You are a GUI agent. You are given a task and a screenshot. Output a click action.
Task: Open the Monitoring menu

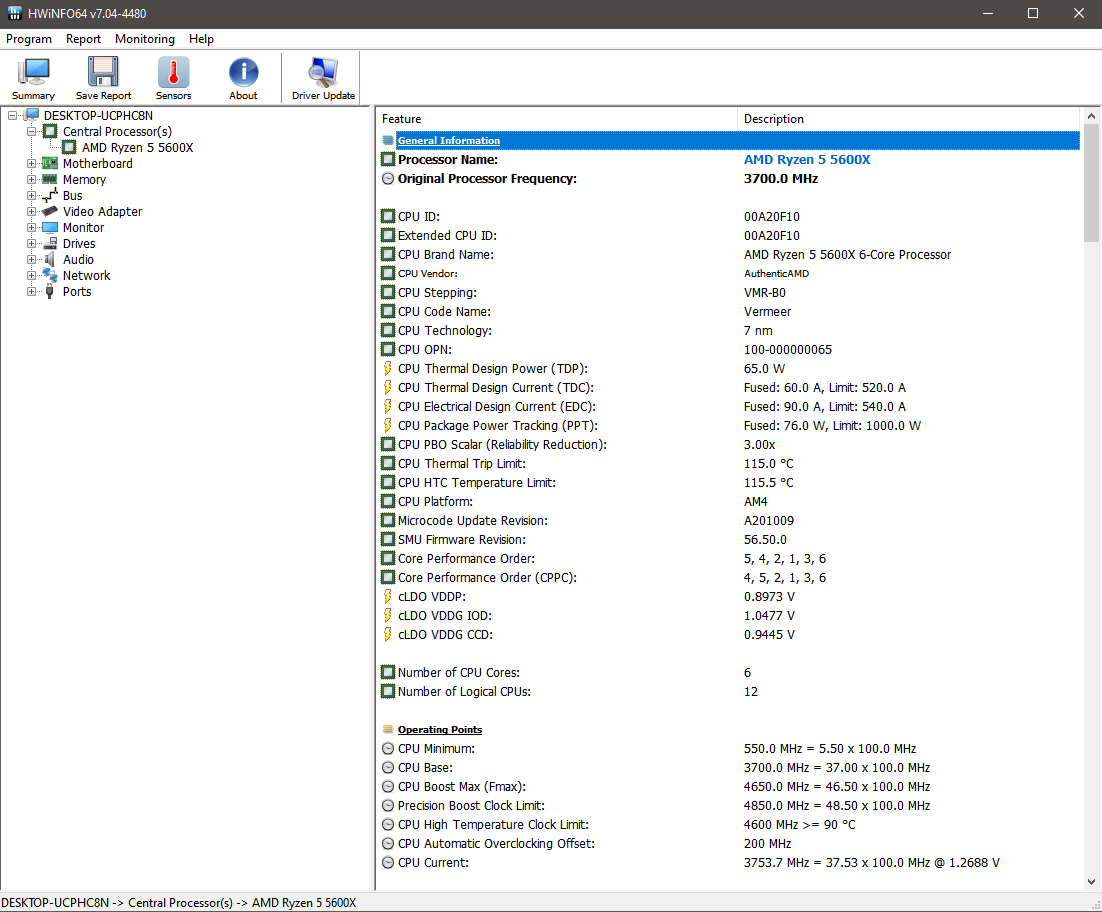(145, 39)
